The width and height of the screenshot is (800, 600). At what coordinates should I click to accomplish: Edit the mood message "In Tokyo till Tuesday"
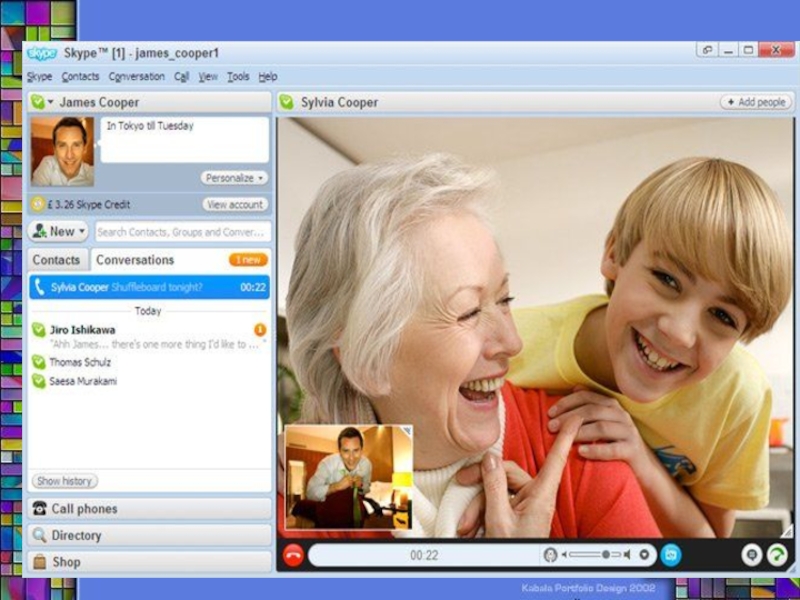[x=184, y=140]
